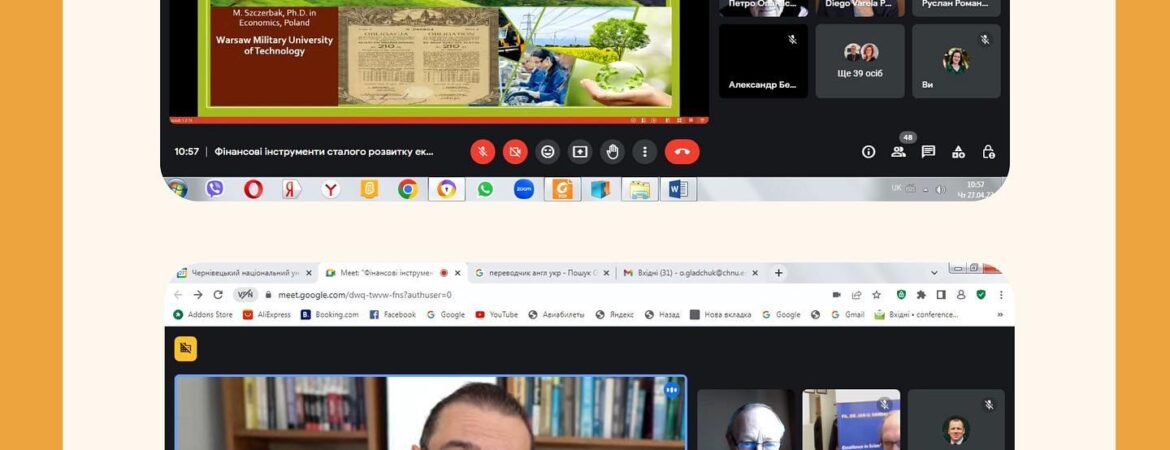Open Zoom from the taskbar

pyautogui.click(x=524, y=189)
